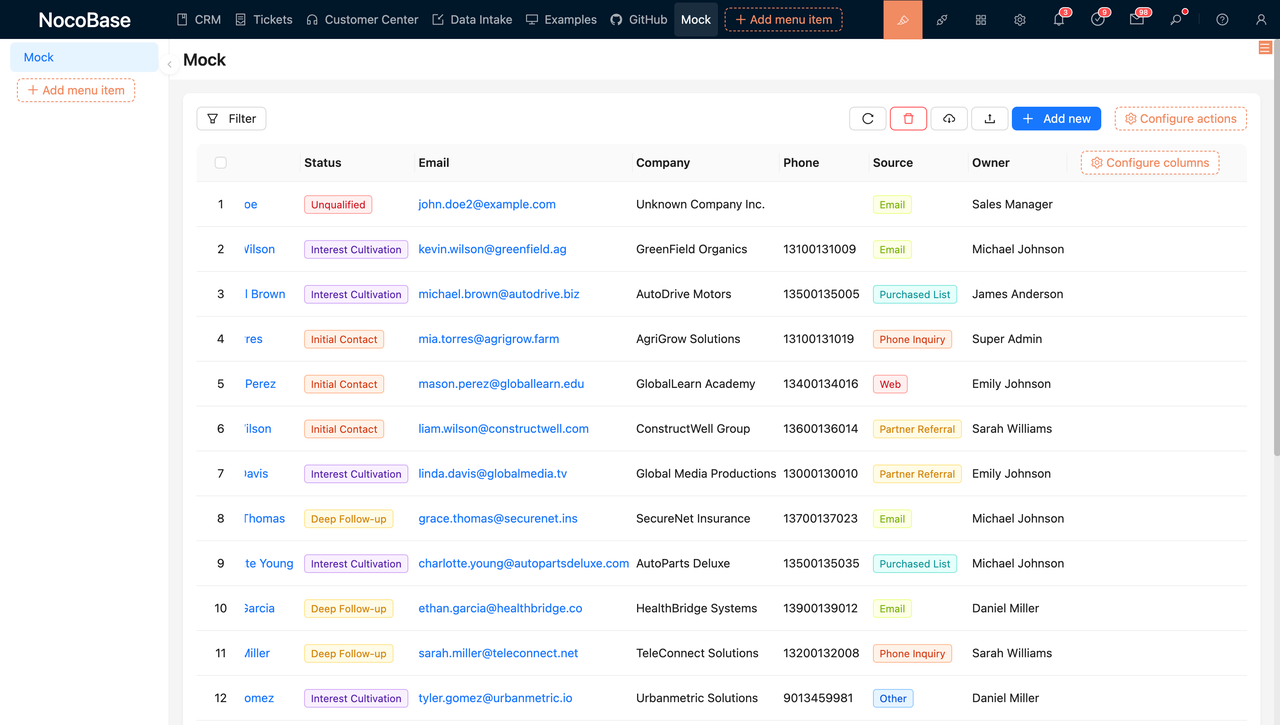
Task: Open the Customer Center menu
Action: tap(362, 19)
